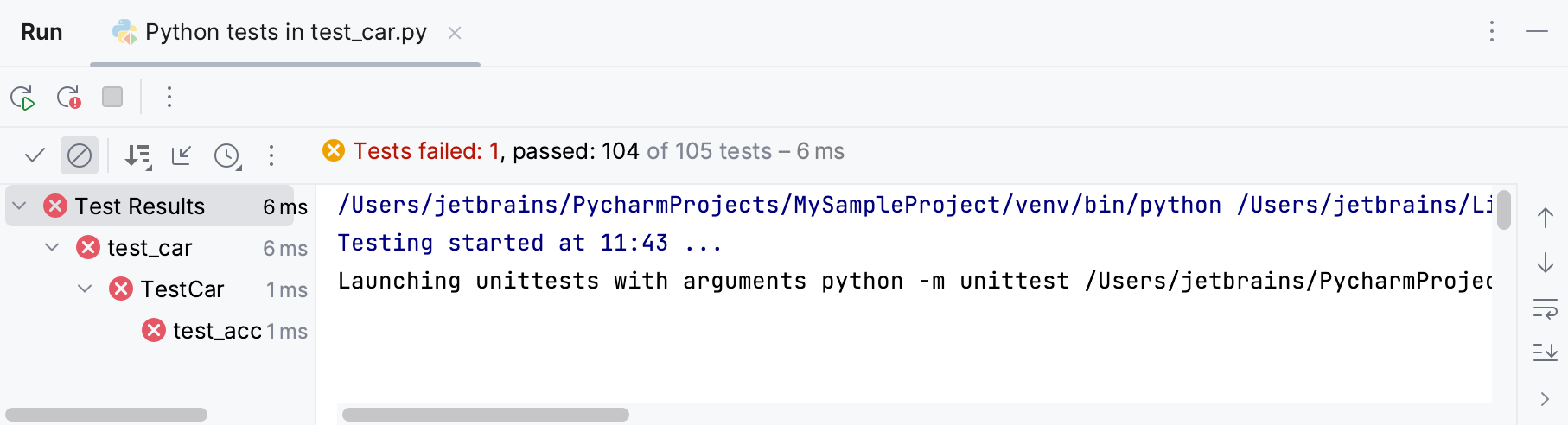Screen dimensions: 1568x425
Task: Open the Run tool window options menu
Action: (1492, 32)
